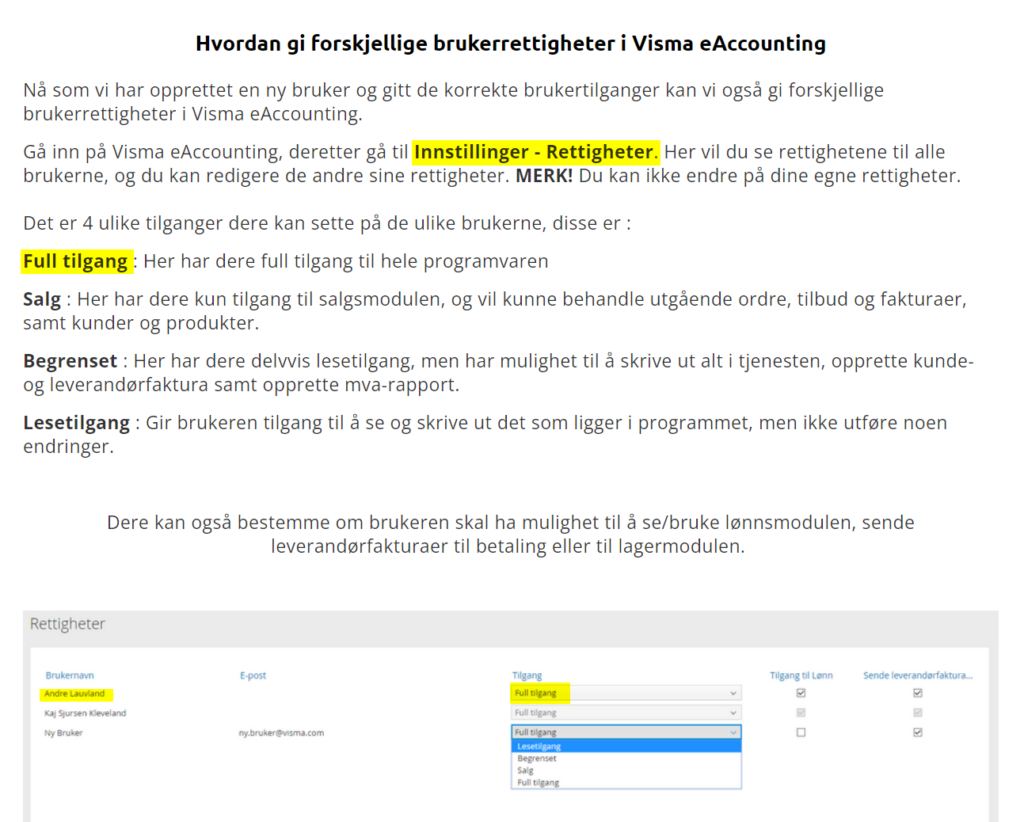Select the Ny Bruker user name
The height and width of the screenshot is (822, 1024).
[64, 733]
